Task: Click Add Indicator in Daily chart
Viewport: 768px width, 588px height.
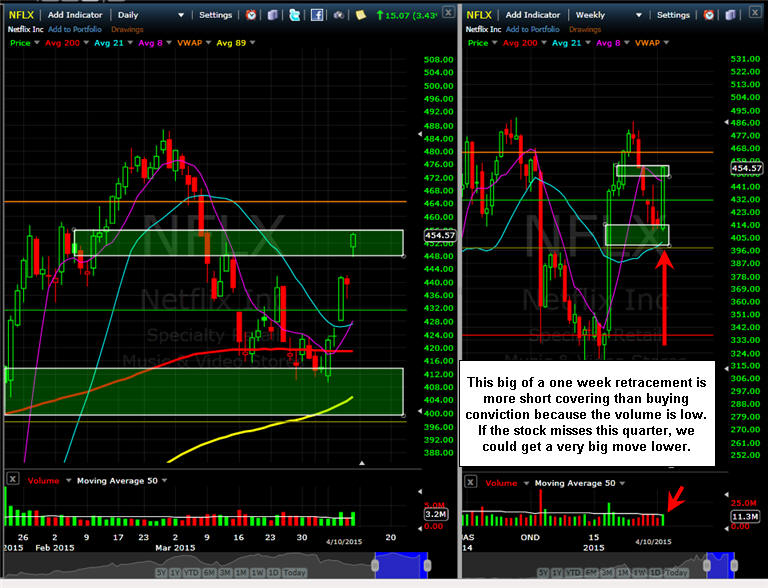Action: pyautogui.click(x=75, y=15)
